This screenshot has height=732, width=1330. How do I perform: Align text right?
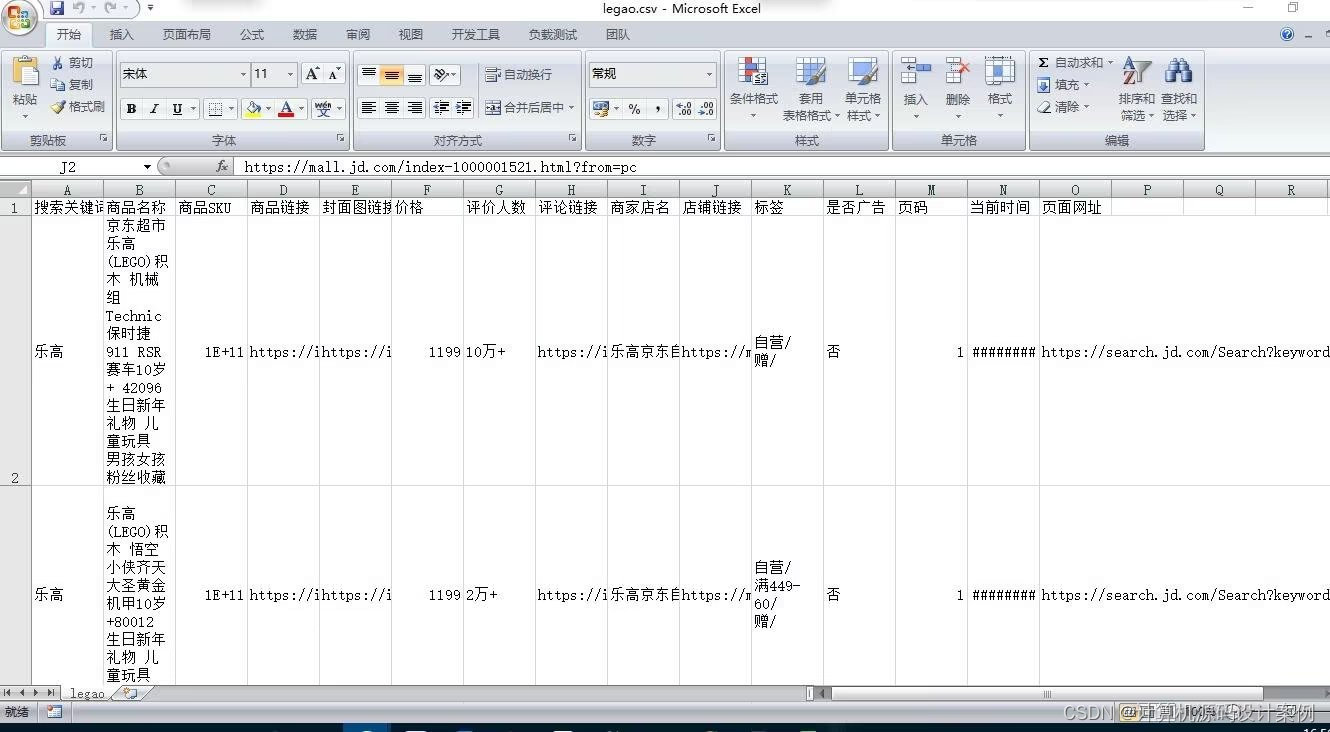(x=415, y=108)
